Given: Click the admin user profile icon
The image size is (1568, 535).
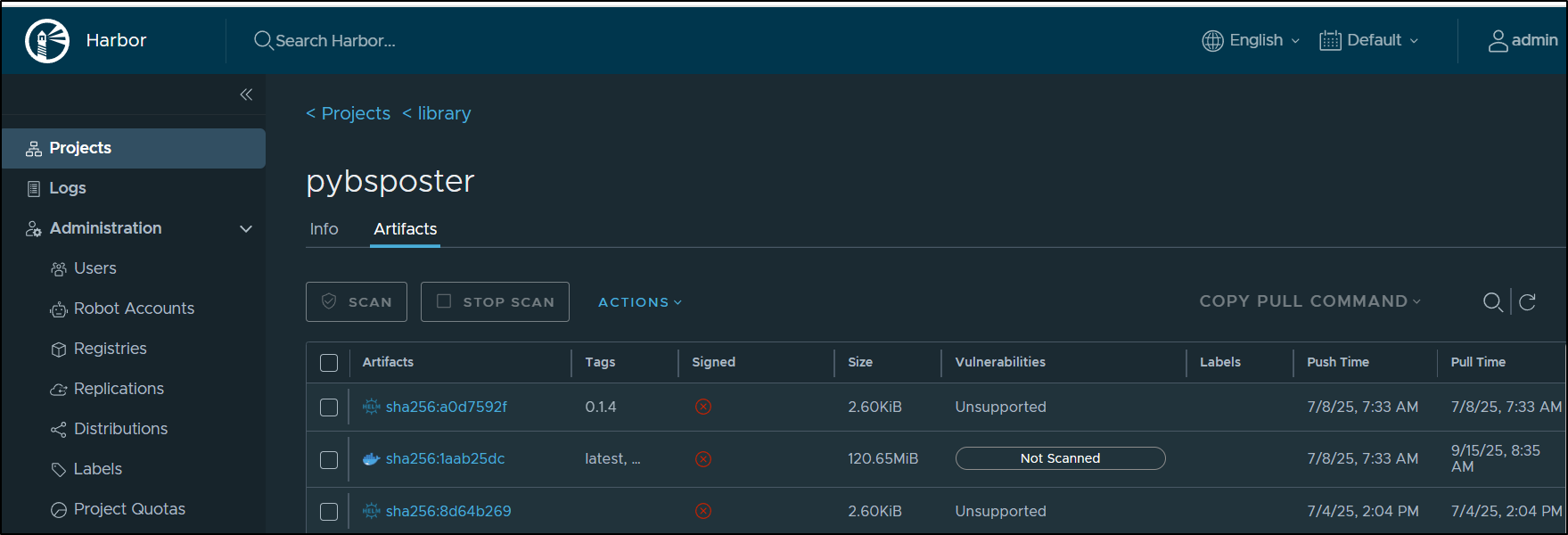Looking at the screenshot, I should point(1498,41).
